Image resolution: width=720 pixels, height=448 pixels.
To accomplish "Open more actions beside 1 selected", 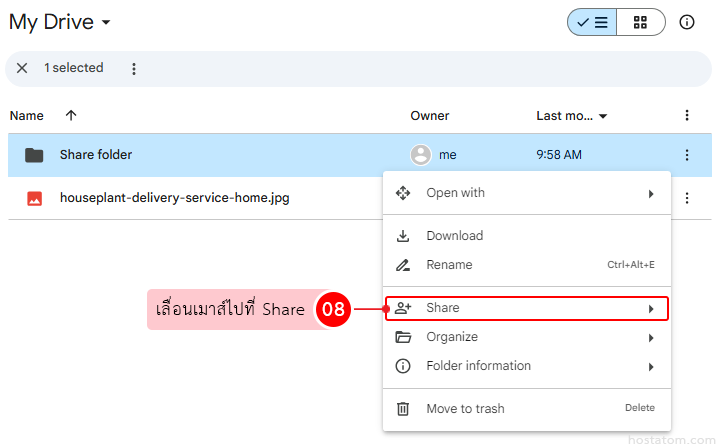I will click(134, 68).
